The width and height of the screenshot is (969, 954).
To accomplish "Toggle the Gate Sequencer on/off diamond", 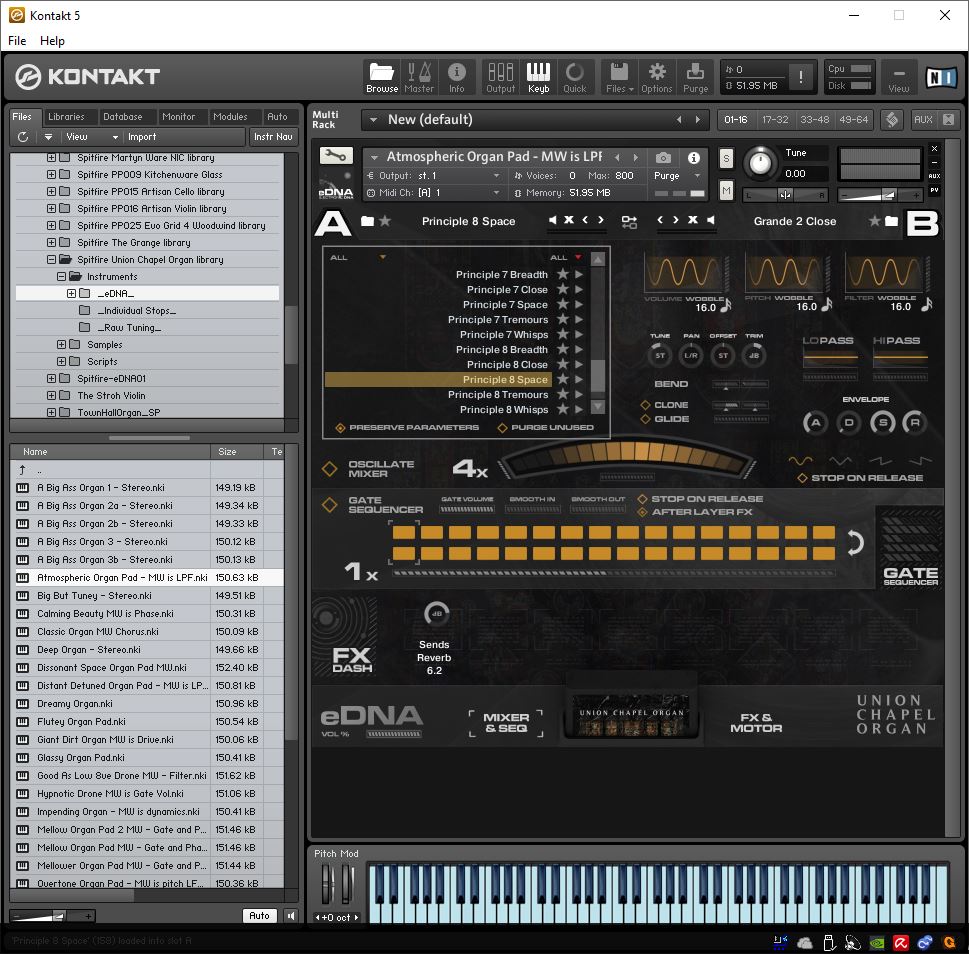I will pos(329,505).
